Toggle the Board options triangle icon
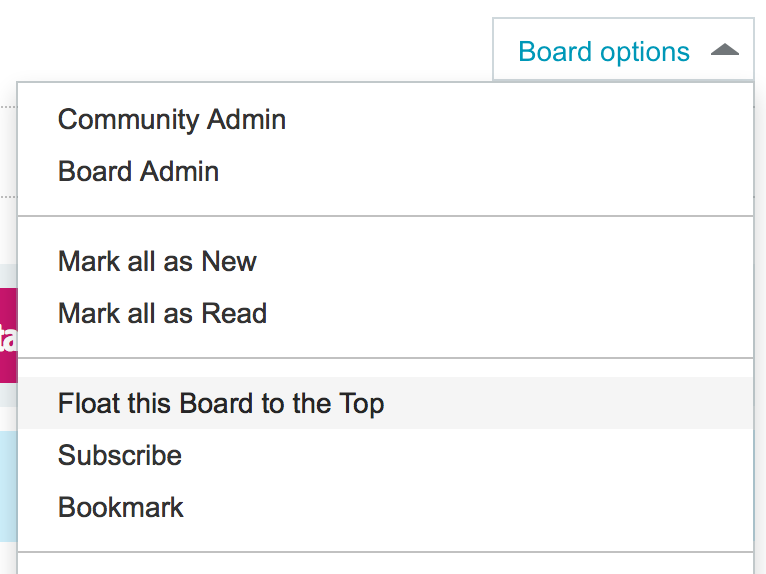The image size is (766, 574). coord(724,50)
